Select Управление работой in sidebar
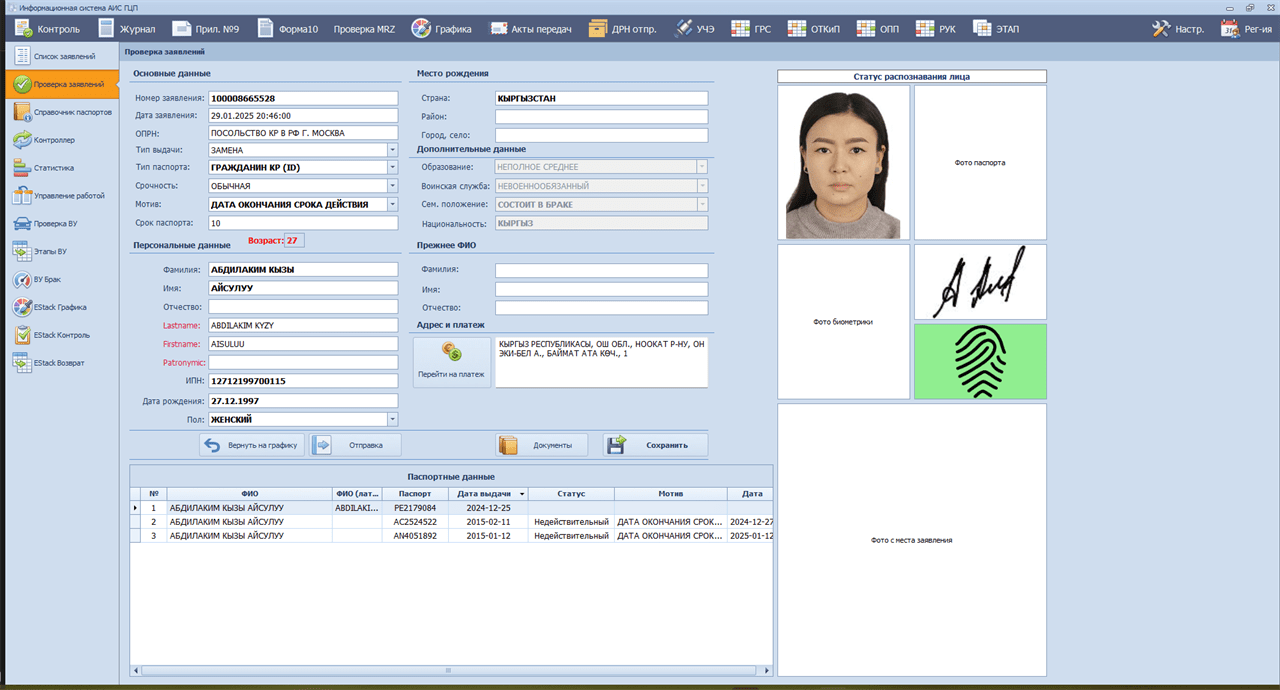The height and width of the screenshot is (690, 1280). coord(60,196)
